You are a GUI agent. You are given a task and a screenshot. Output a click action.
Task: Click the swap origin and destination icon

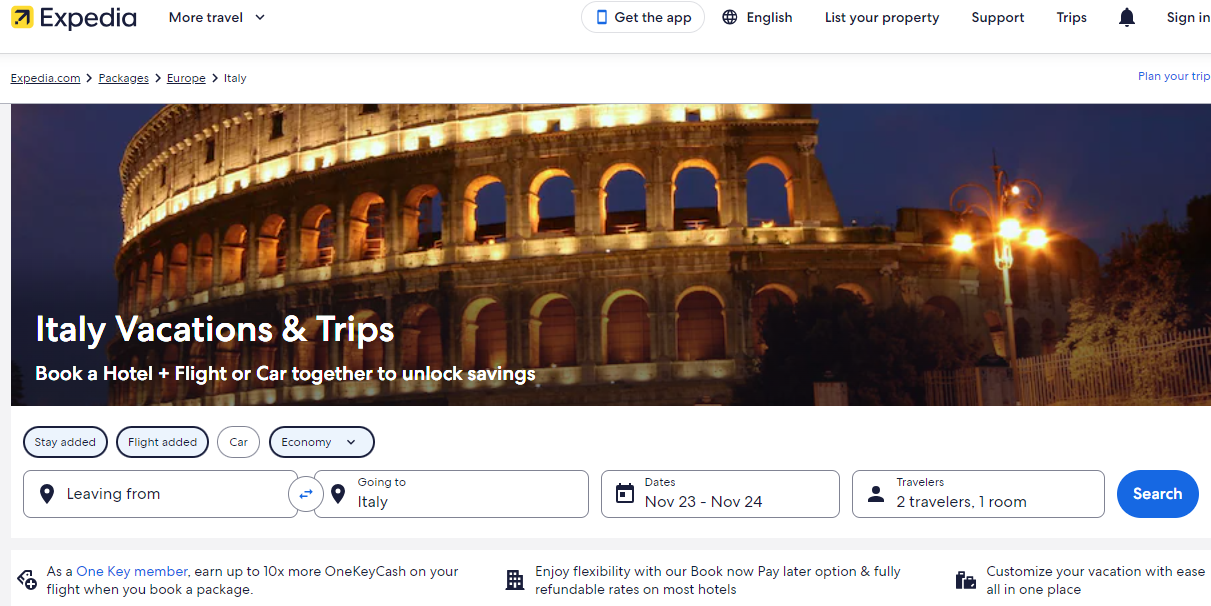pos(306,494)
